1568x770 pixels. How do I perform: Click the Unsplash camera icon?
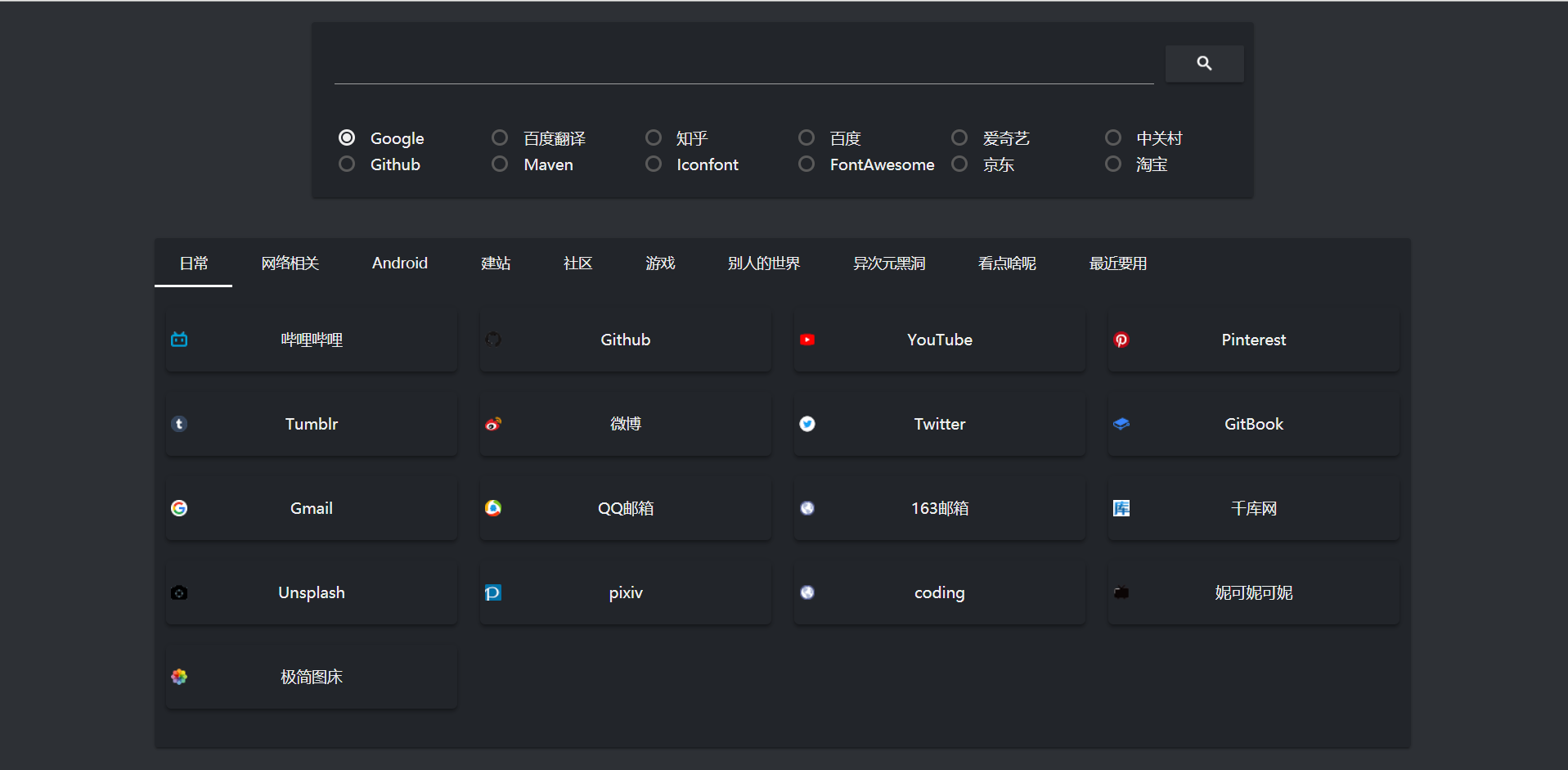pos(179,592)
